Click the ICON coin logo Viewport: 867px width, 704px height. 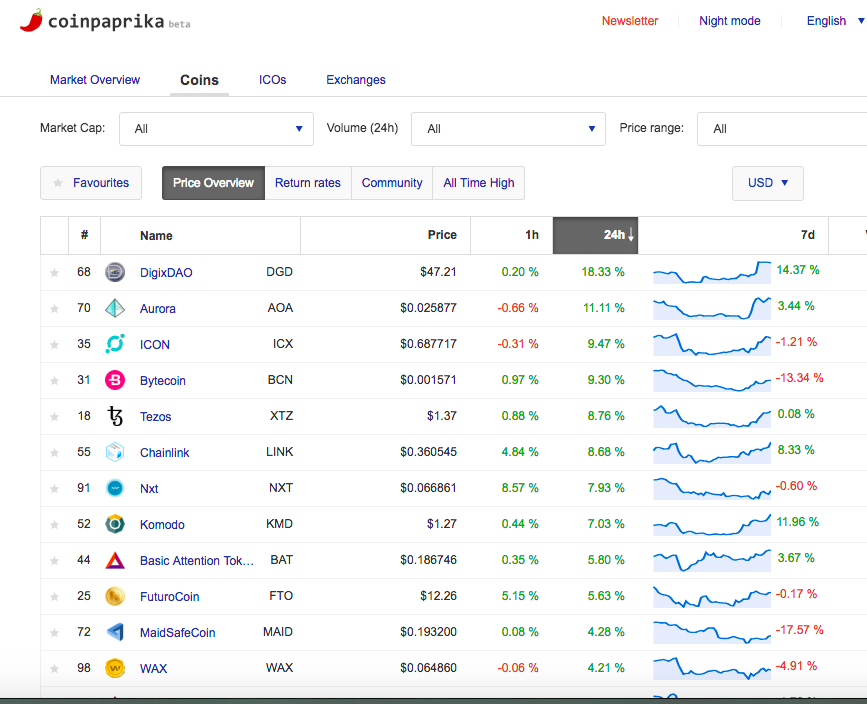click(115, 344)
